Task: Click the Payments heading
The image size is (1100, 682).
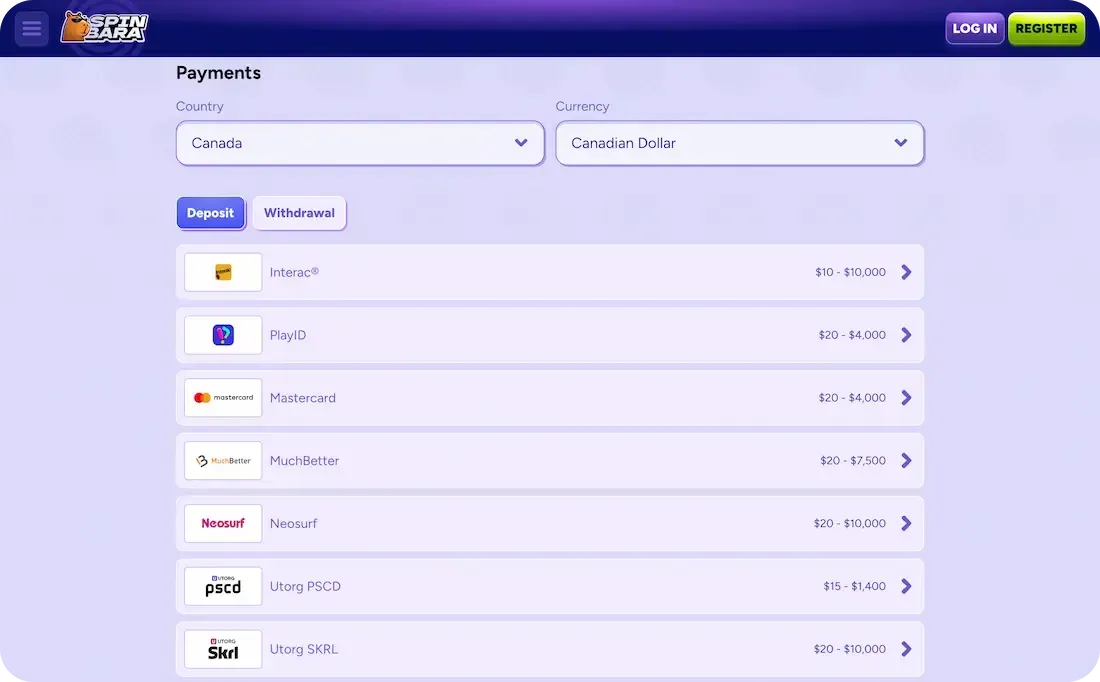Action: (218, 73)
